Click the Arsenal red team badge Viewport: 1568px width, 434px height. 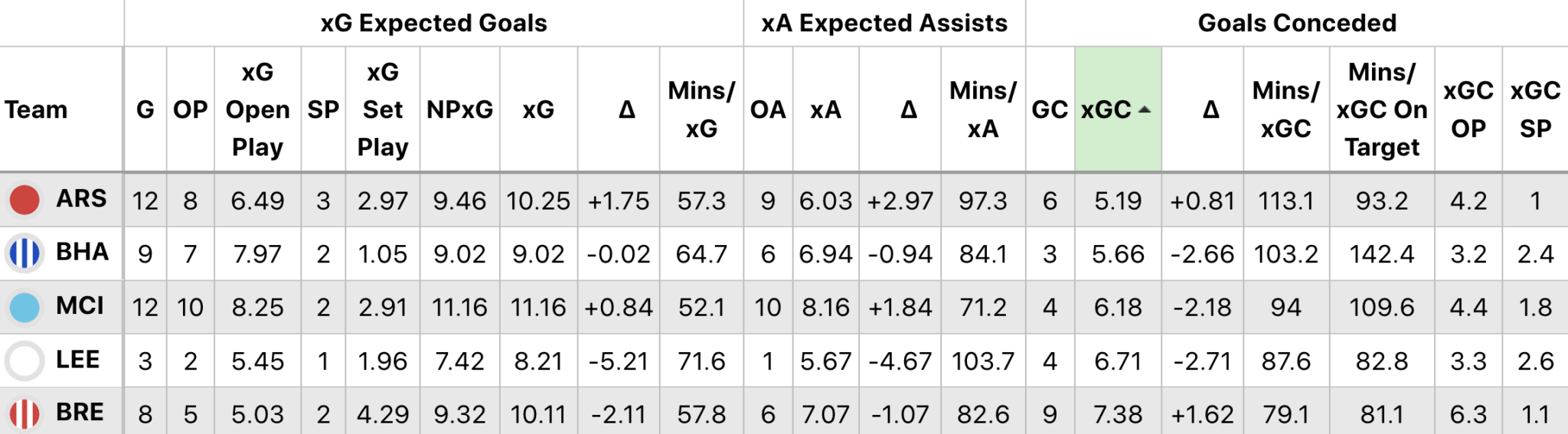click(24, 200)
